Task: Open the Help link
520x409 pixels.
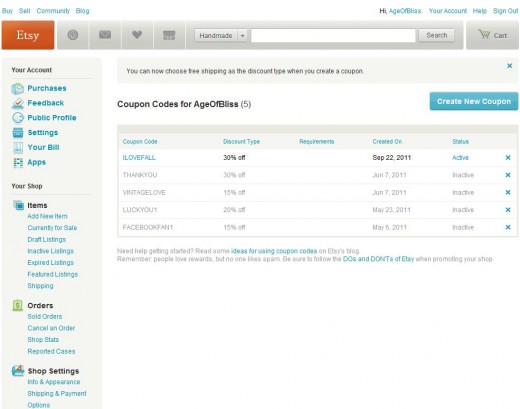Action: click(x=480, y=11)
